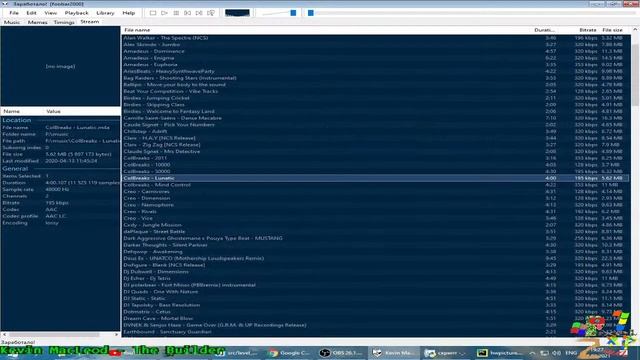Screen dimensions: 640x360
Task: Open OBS from the taskbar
Action: 342,353
